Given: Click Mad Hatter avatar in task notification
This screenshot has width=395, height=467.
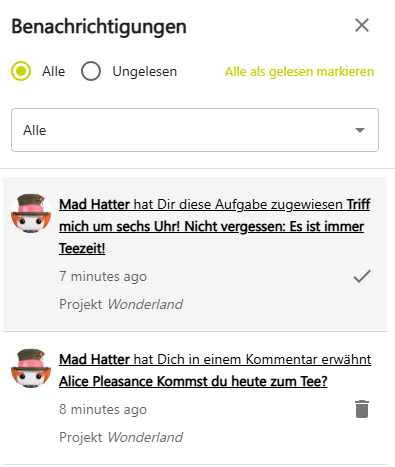Looking at the screenshot, I should point(31,213).
